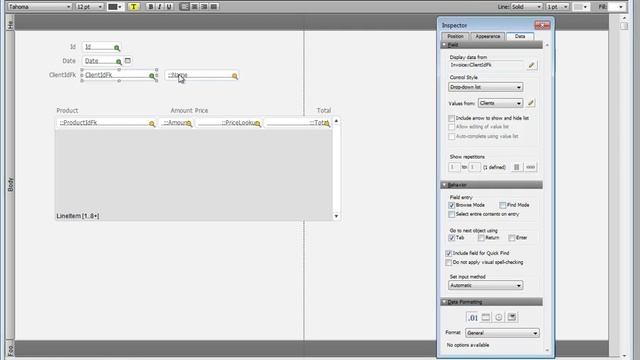Switch to Inspector Position tab
The height and width of the screenshot is (360, 640).
[455, 36]
